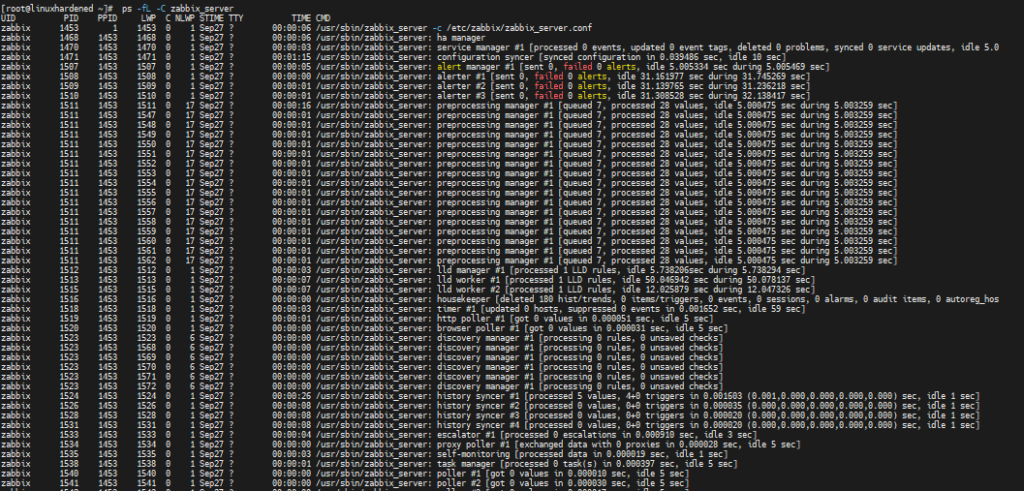Click the 'housekeeper' process name
This screenshot has width=1024, height=491.
(x=463, y=299)
